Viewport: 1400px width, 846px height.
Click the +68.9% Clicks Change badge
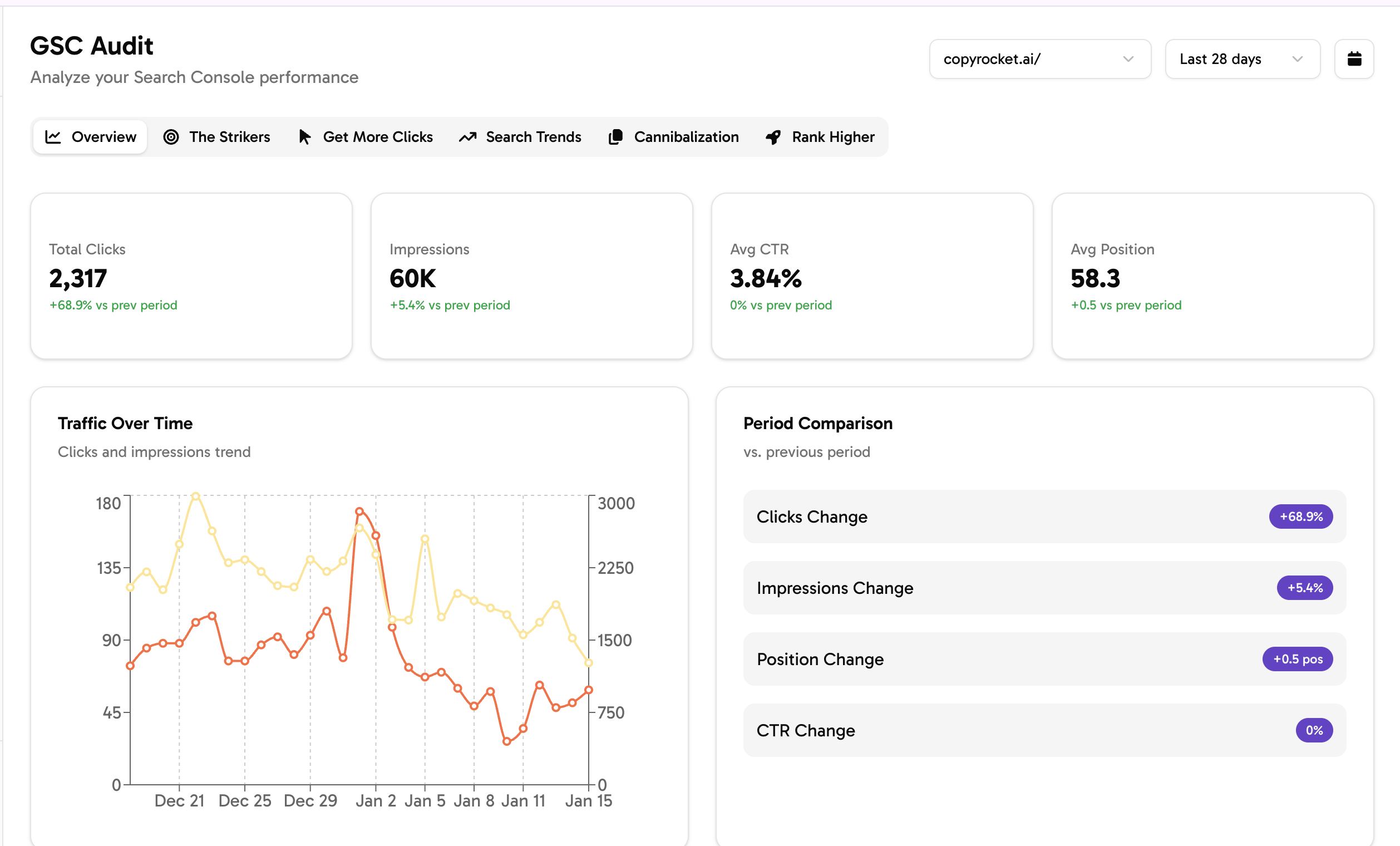[1300, 517]
